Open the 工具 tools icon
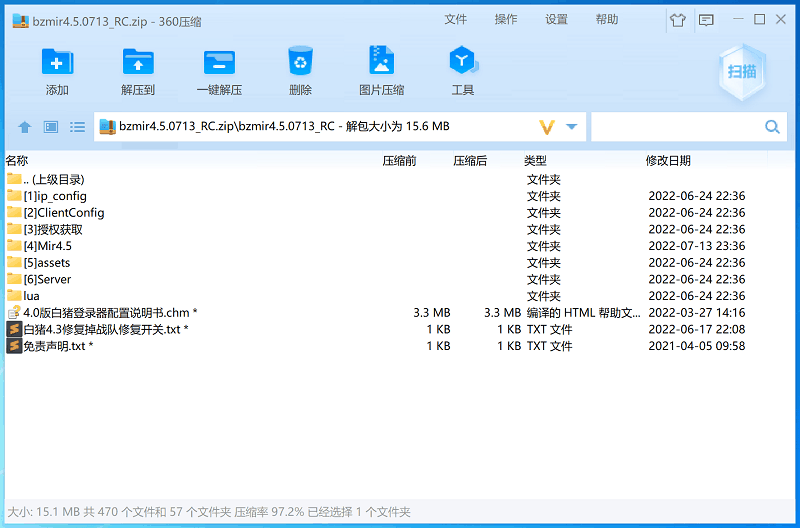 (463, 61)
